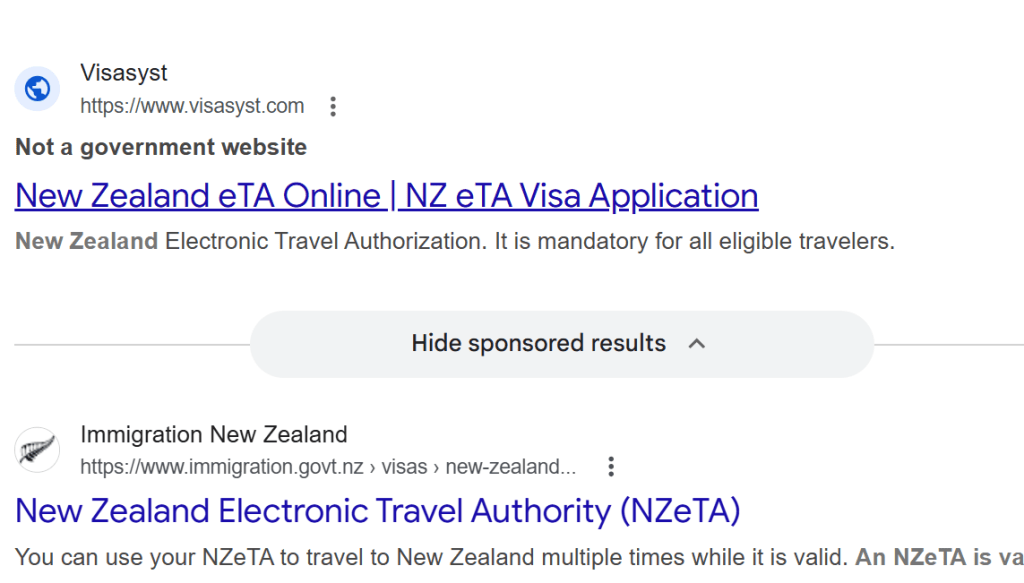The width and height of the screenshot is (1024, 583).
Task: Click the Visasyst globe favicon
Action: (x=38, y=89)
